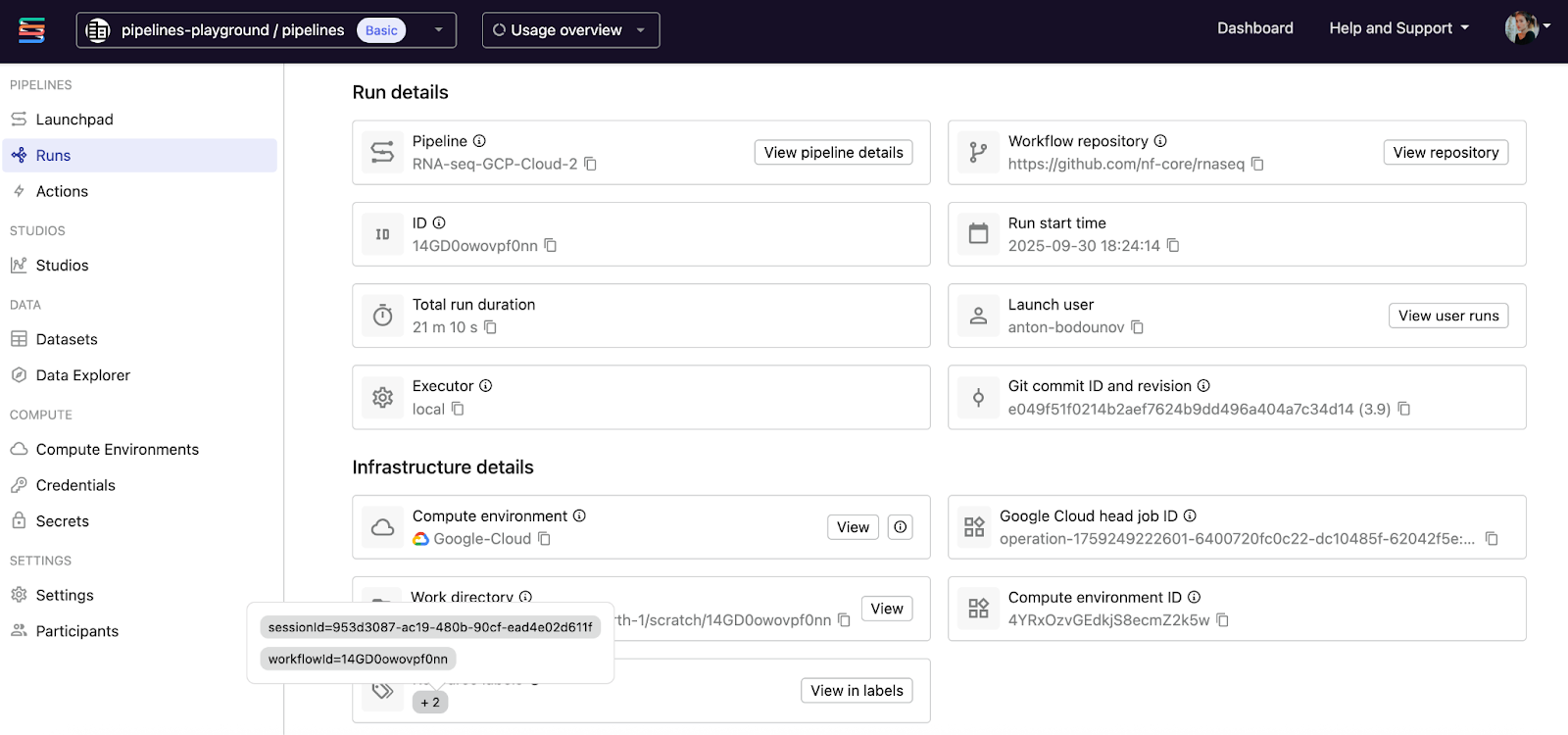
Task: Click View pipeline details button
Action: 833,153
